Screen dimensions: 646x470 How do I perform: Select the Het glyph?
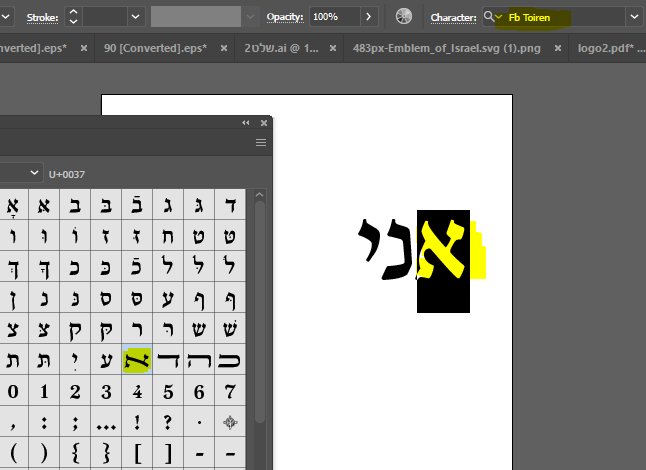point(168,236)
